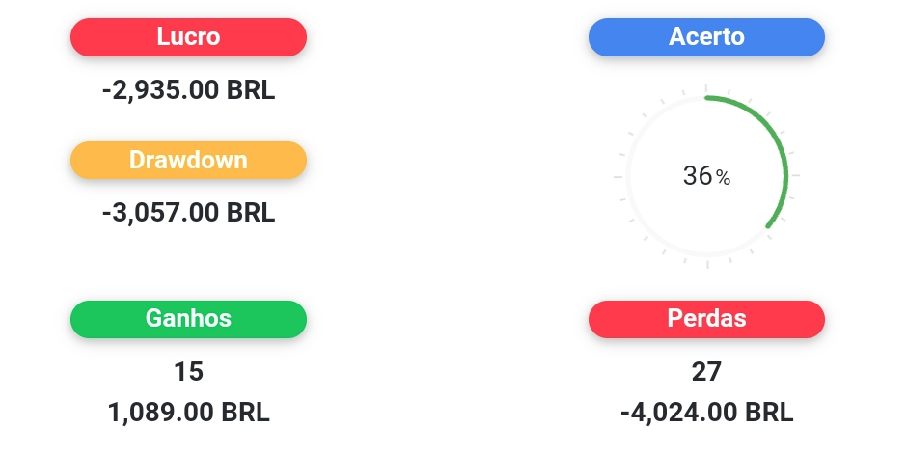Click the word BRL under Lucro

click(251, 91)
